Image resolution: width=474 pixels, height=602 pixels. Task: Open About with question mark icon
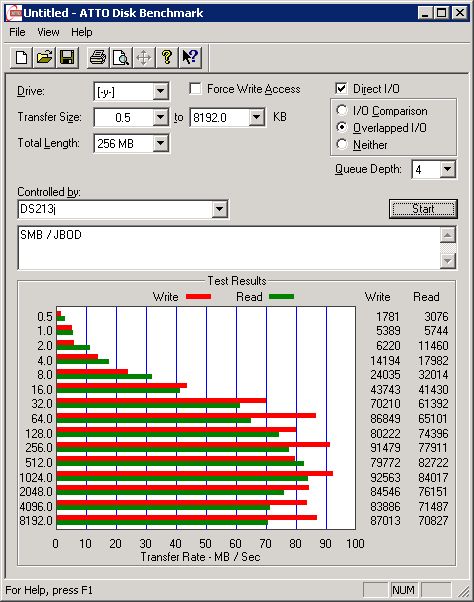[167, 58]
